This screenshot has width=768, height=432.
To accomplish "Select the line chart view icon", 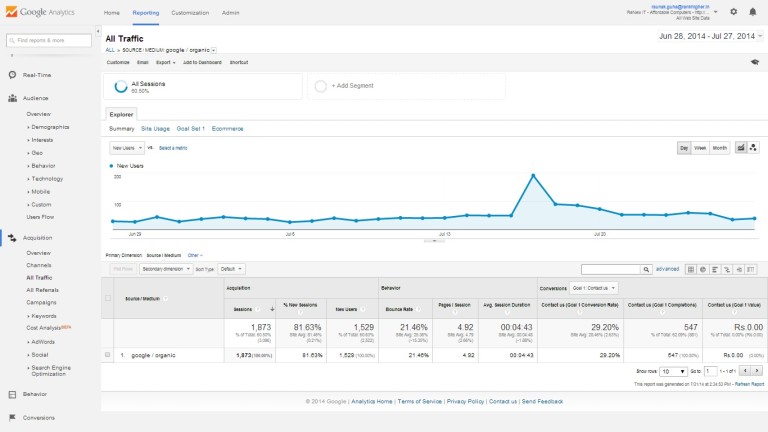I will 741,147.
